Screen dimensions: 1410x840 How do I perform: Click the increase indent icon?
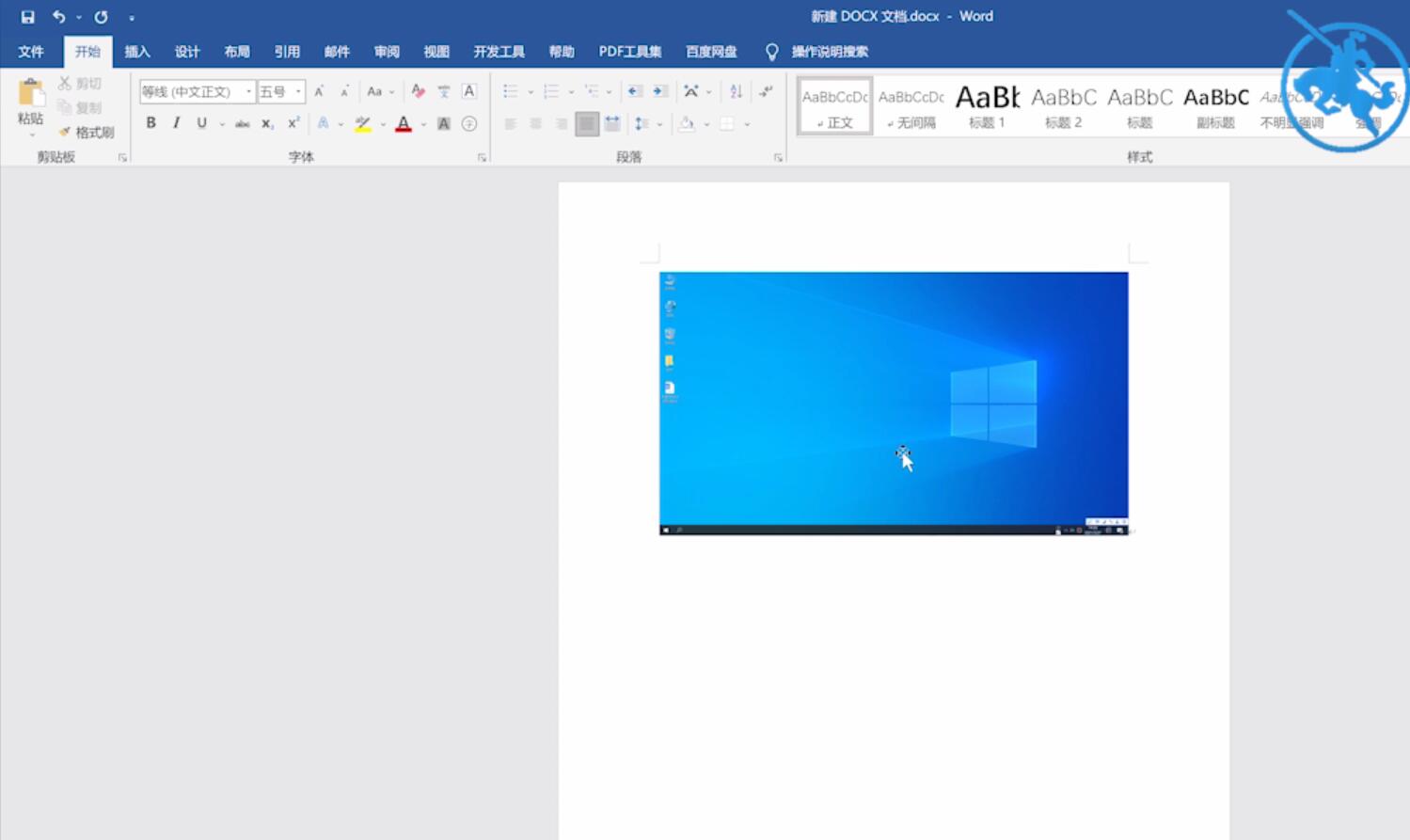[660, 91]
